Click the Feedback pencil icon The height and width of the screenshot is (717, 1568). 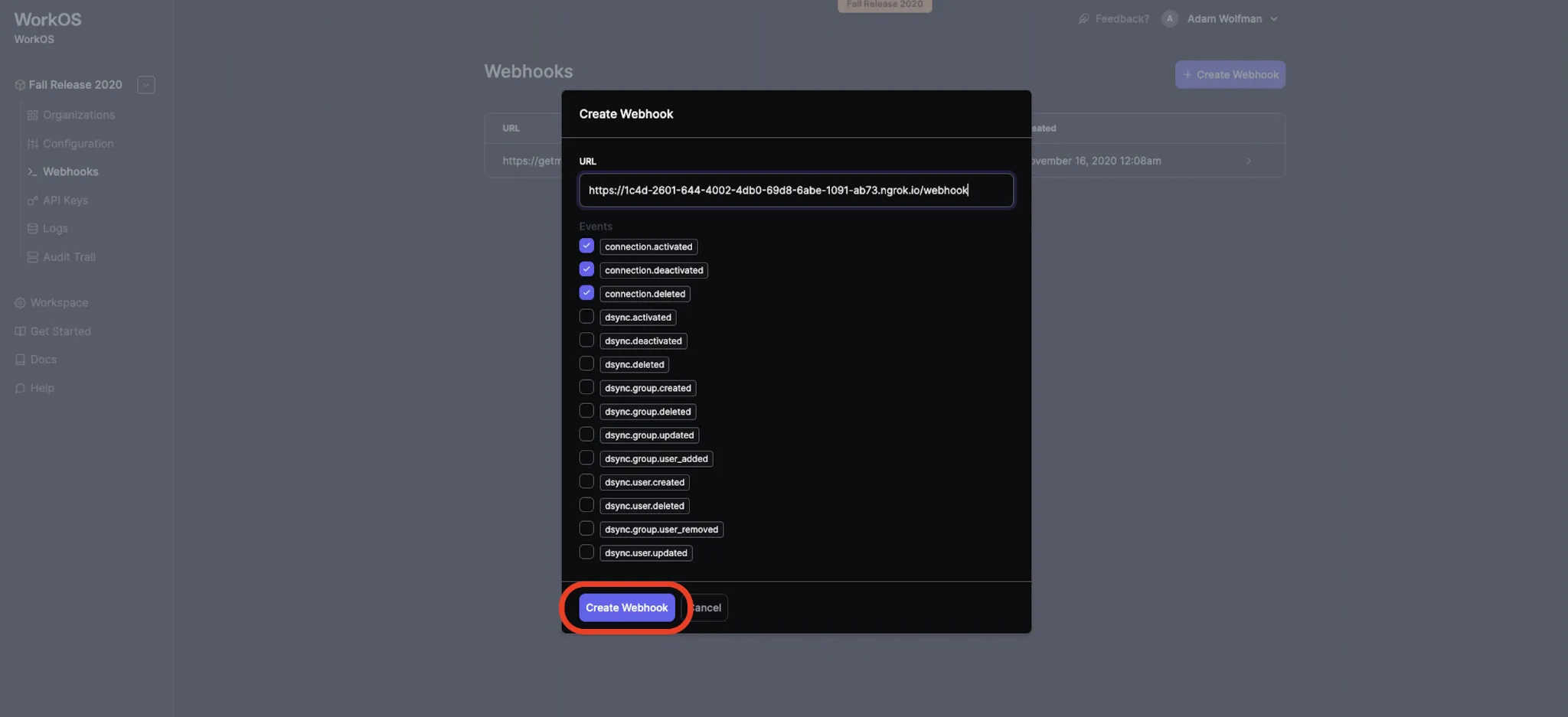(x=1083, y=18)
